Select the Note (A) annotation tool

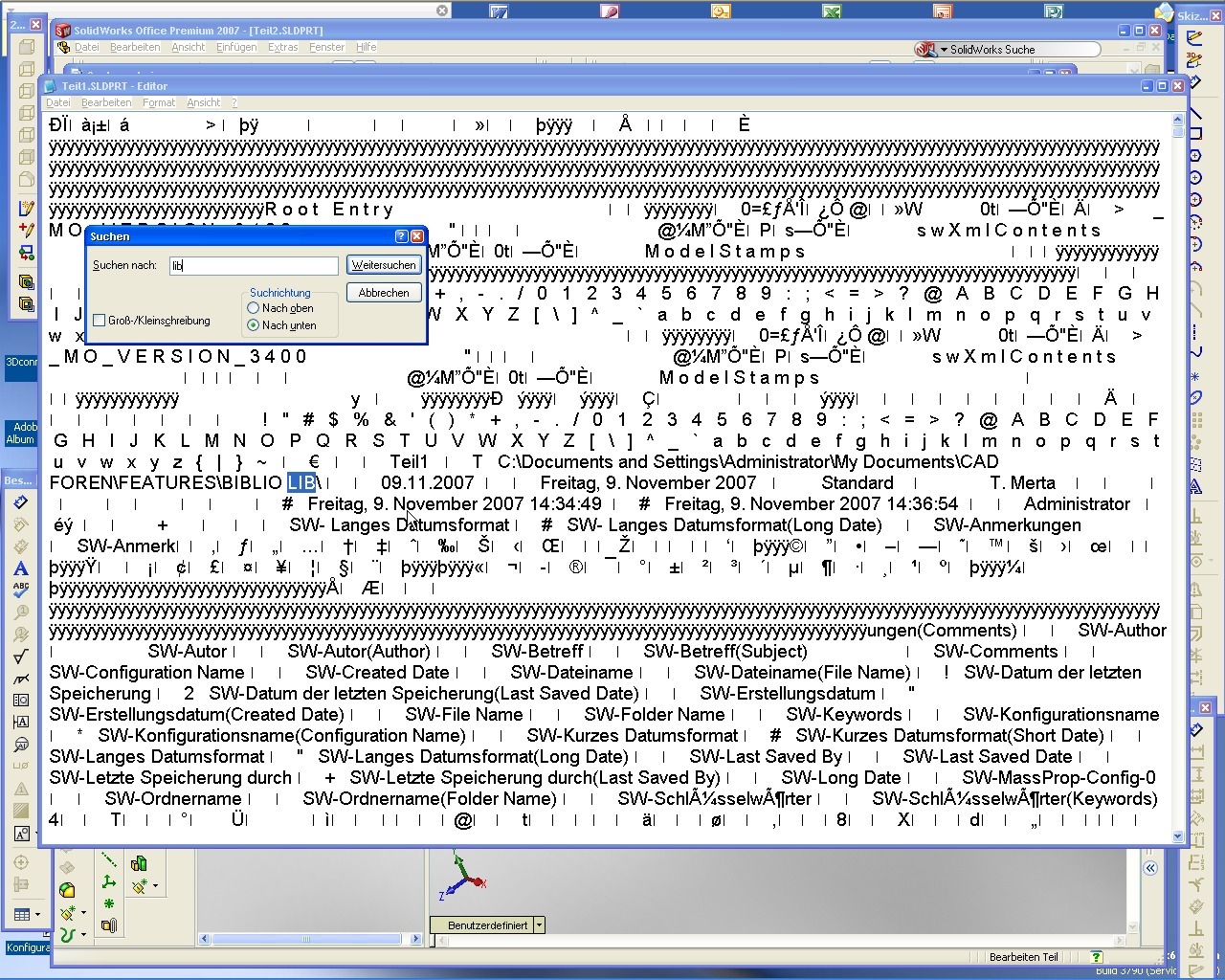coord(21,569)
